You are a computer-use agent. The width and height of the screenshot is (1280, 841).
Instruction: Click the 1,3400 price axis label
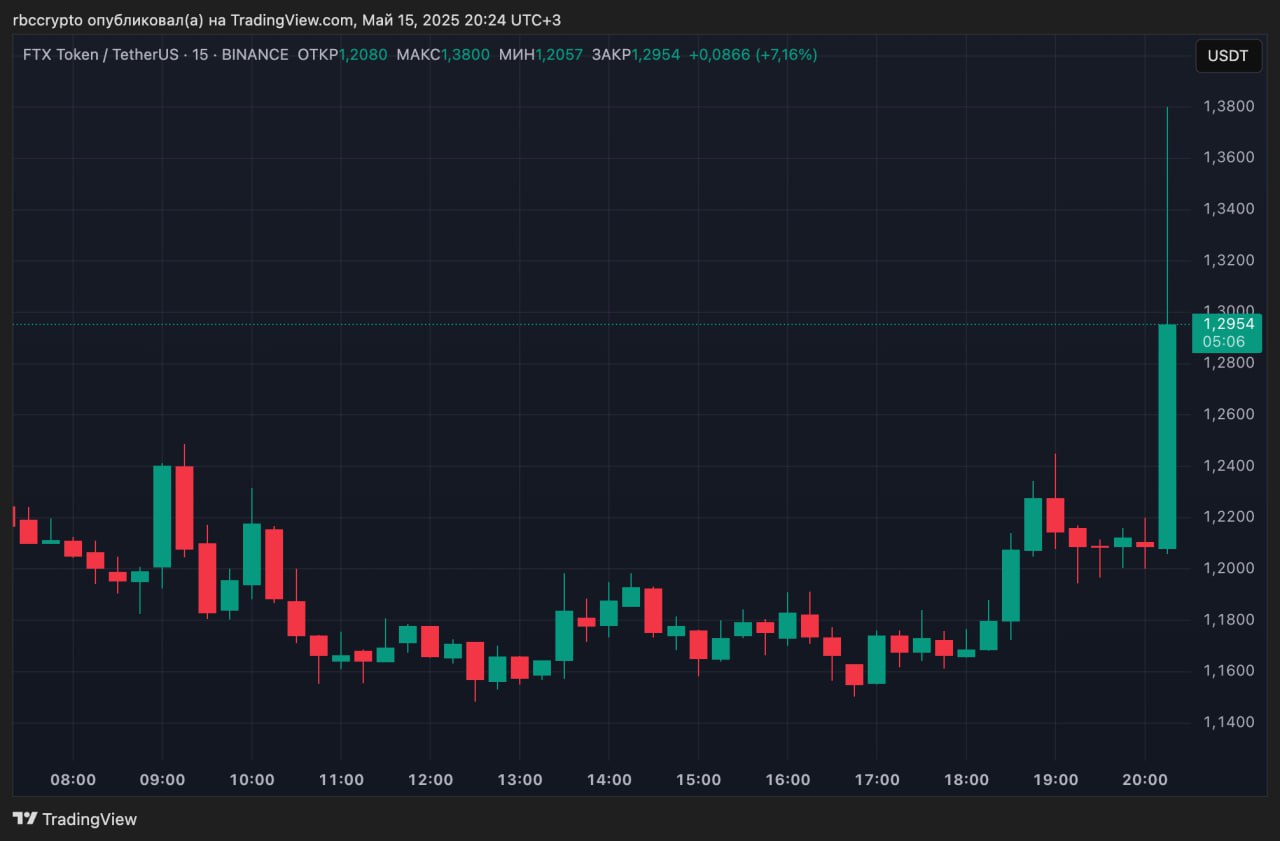pos(1228,209)
